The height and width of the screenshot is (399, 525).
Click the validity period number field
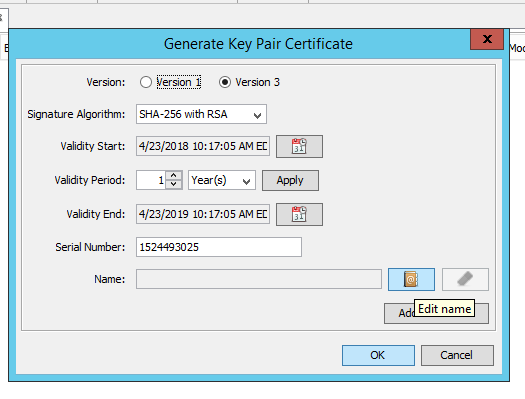click(151, 180)
